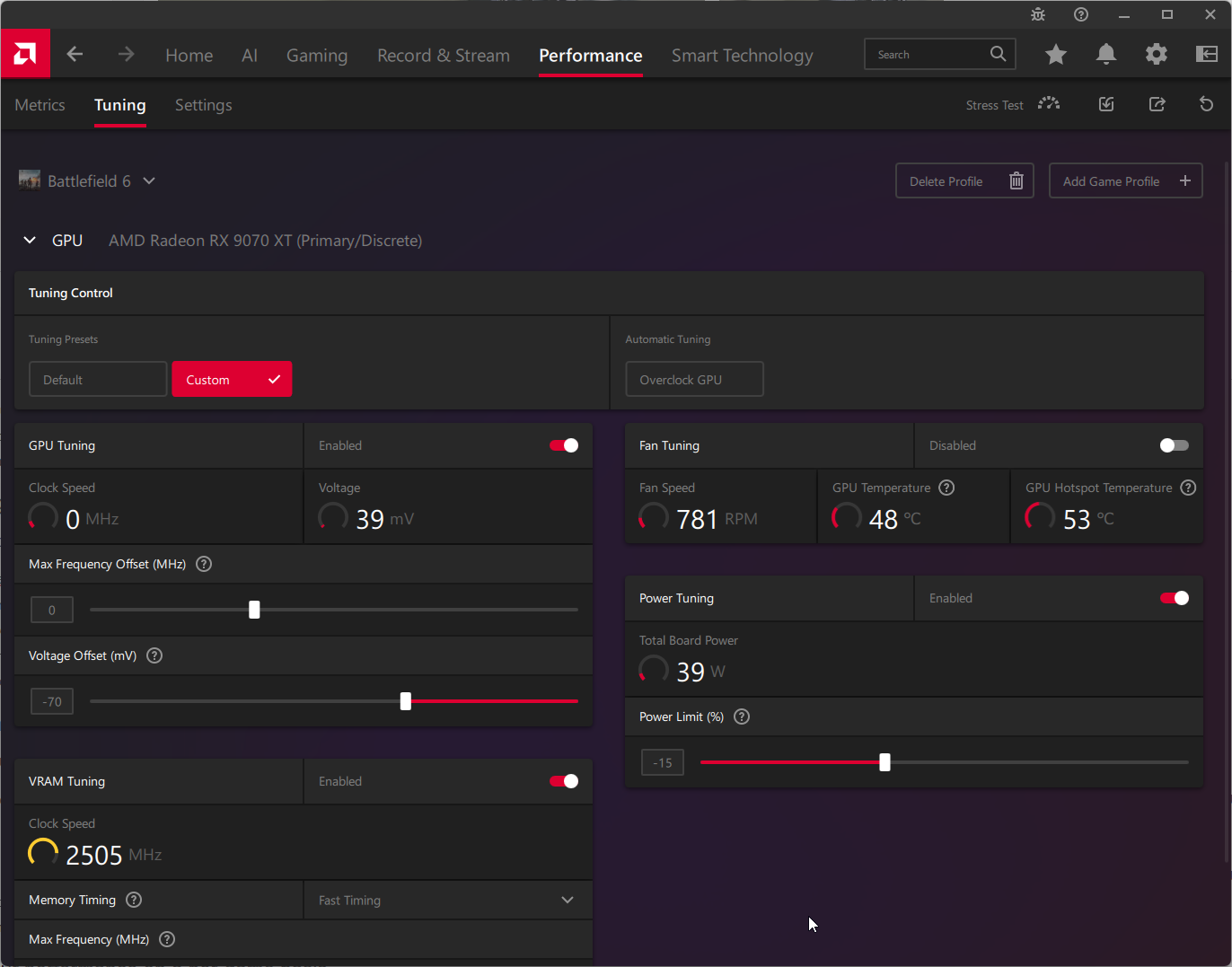Screen dimensions: 1232x967
Task: Enable the Fan Tuning toggle
Action: pos(1175,445)
